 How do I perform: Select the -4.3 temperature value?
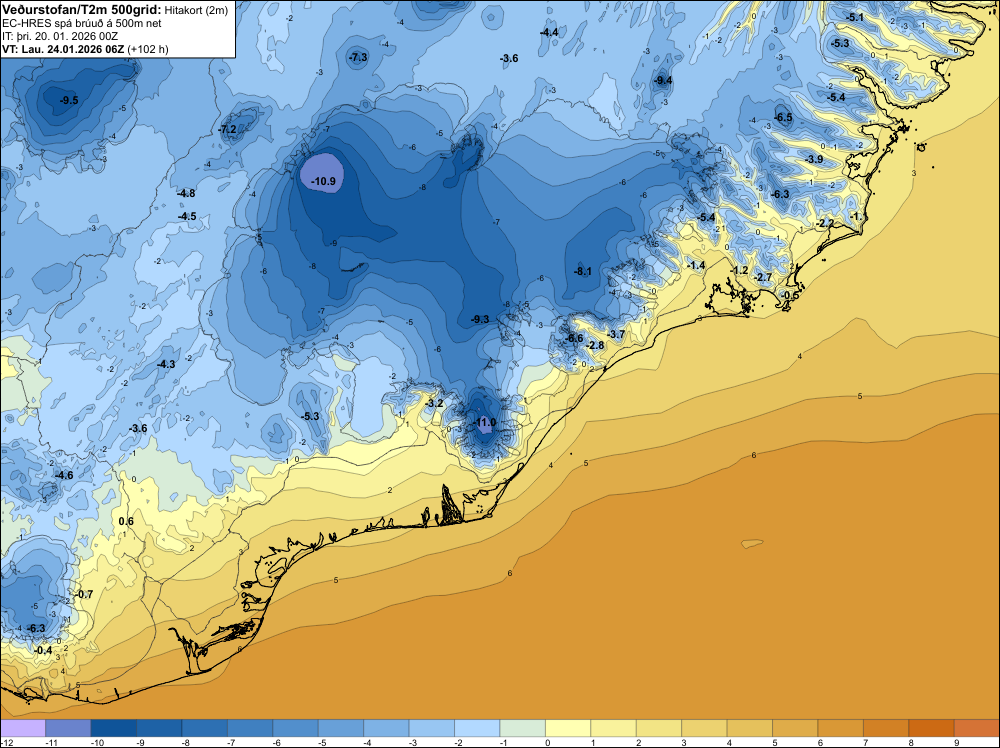166,364
